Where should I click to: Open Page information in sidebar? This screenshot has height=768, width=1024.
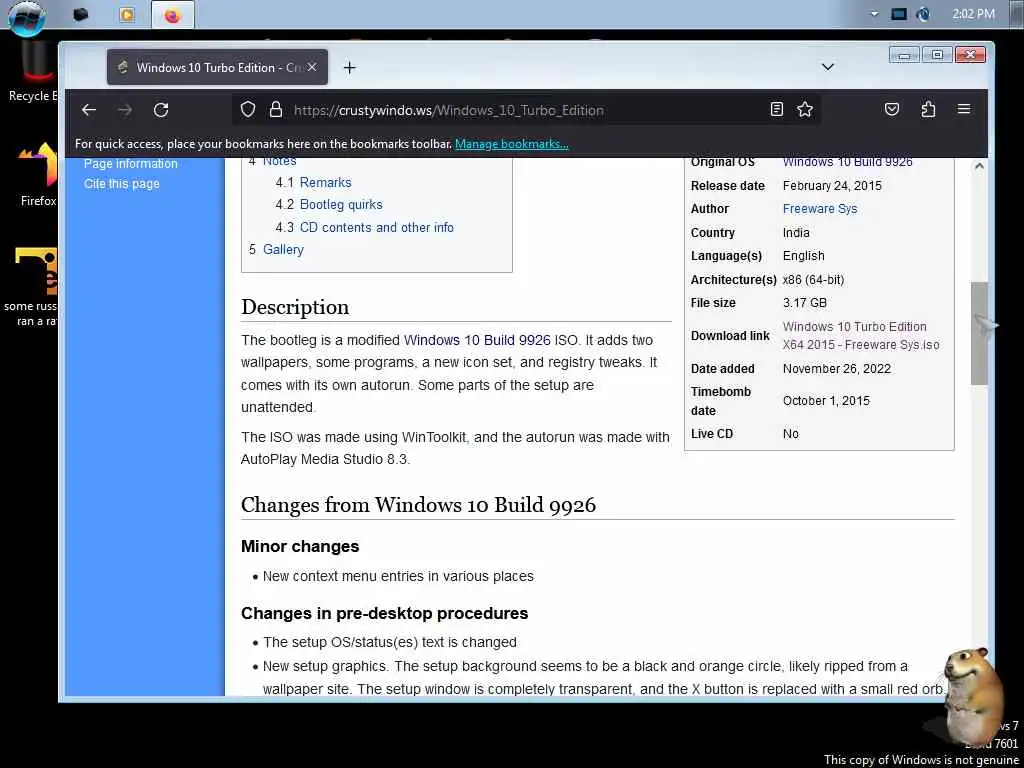131,163
